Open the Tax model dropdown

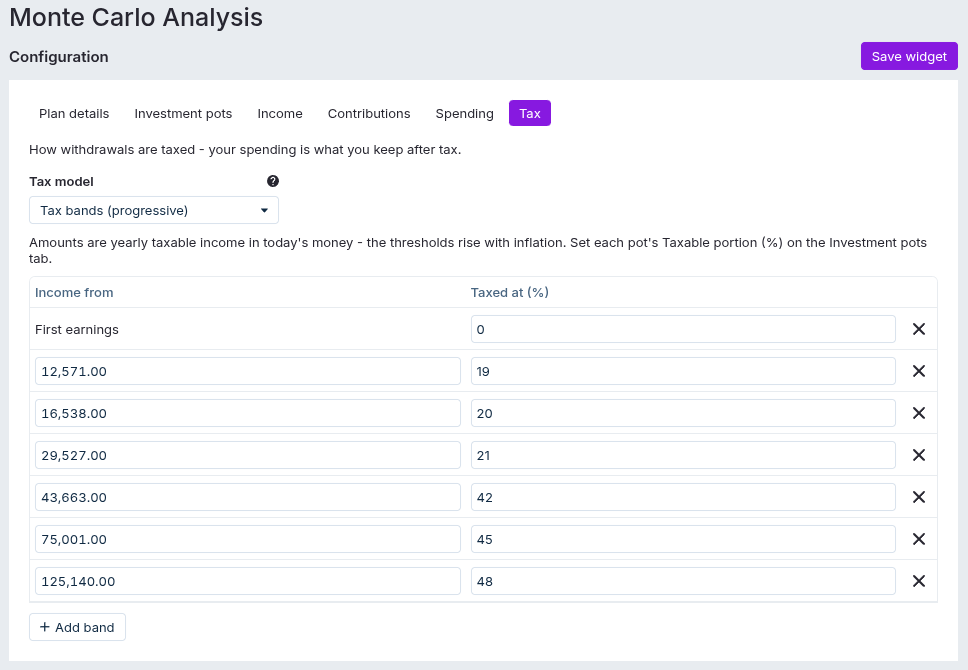click(154, 210)
